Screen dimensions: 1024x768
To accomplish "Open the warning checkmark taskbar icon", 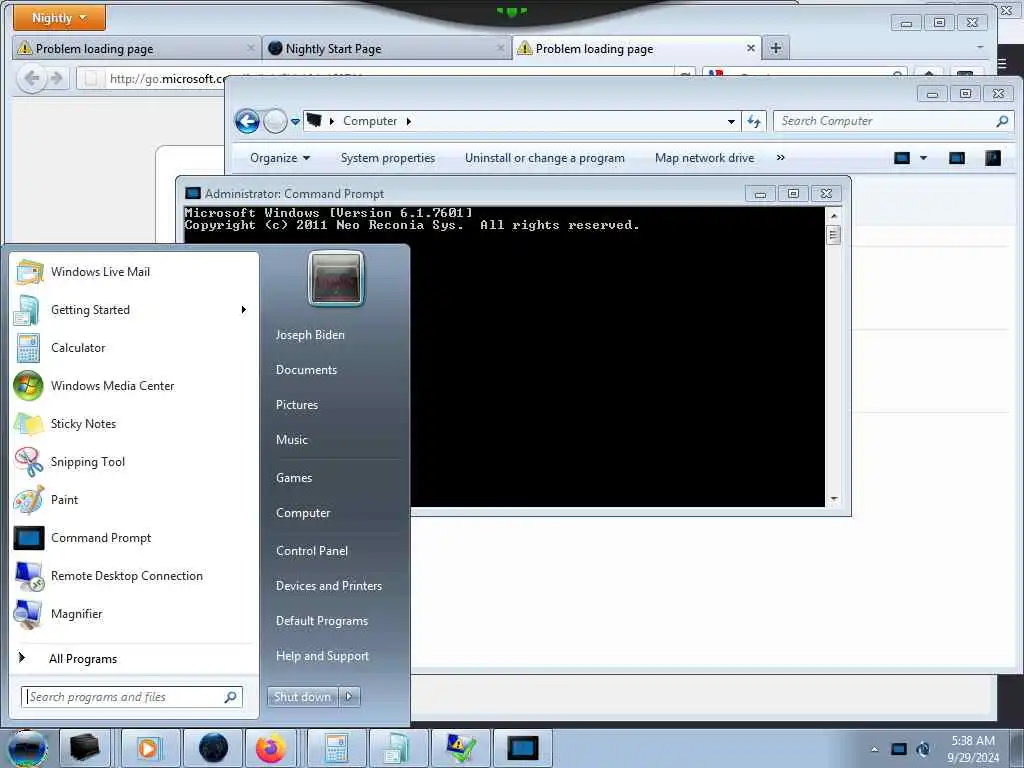I will [460, 748].
